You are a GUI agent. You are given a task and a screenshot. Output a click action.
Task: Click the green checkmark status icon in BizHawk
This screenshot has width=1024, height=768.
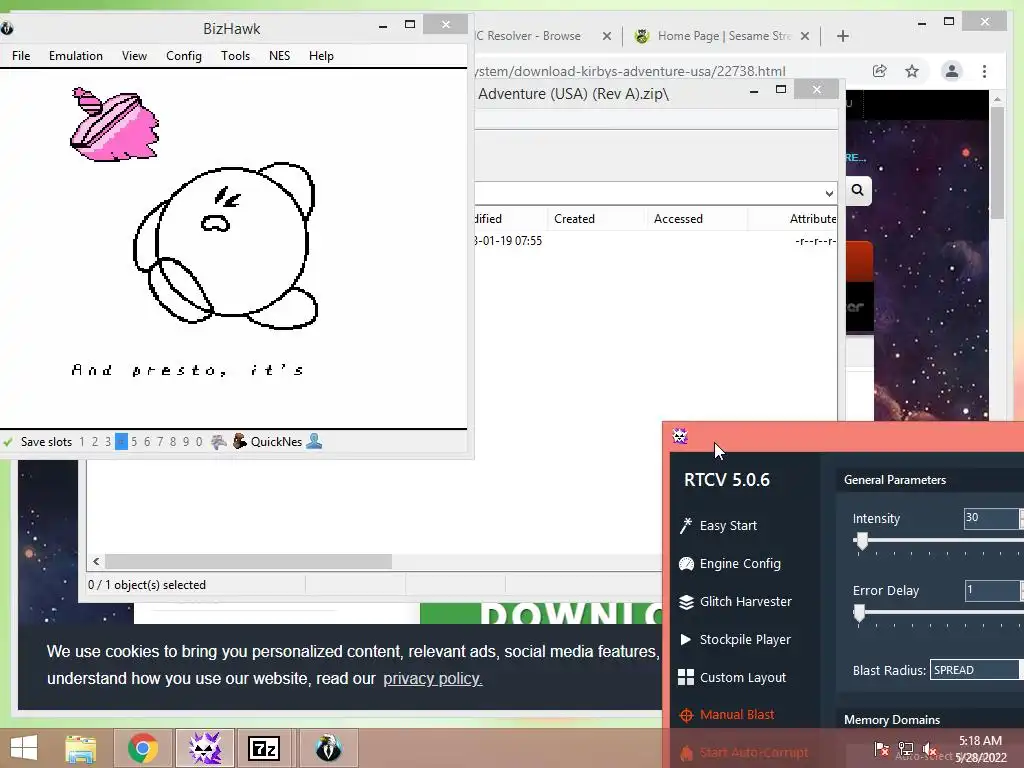coord(8,442)
